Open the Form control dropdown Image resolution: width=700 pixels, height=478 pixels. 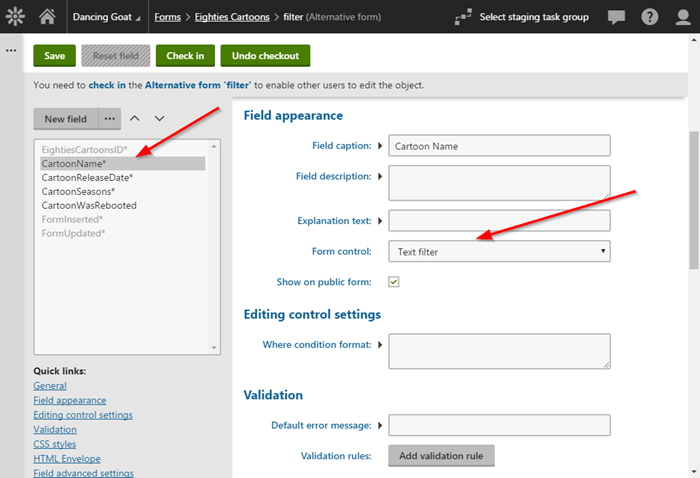(x=499, y=251)
